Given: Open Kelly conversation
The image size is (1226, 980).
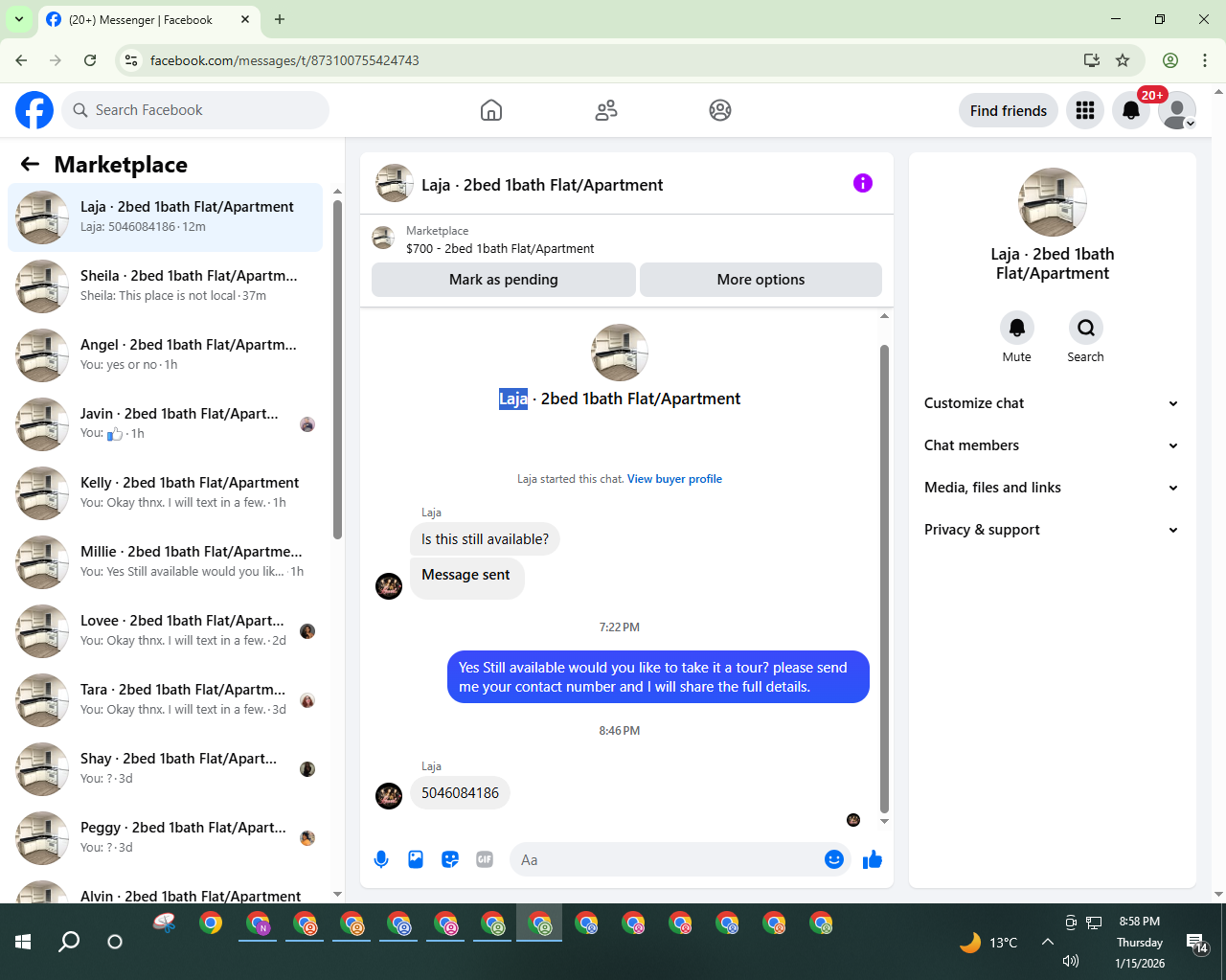Looking at the screenshot, I should pos(165,492).
